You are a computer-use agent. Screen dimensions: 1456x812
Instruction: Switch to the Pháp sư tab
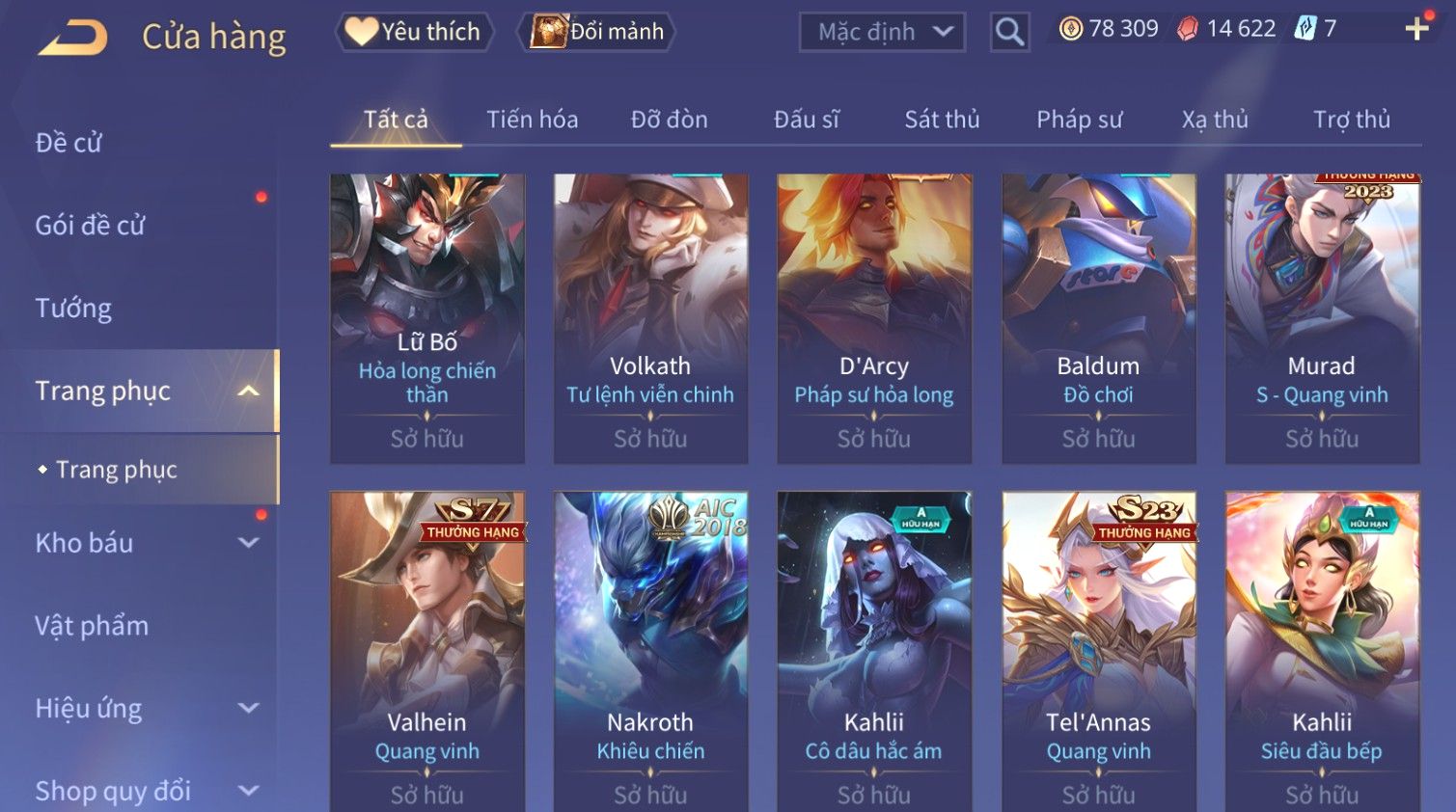[1079, 120]
